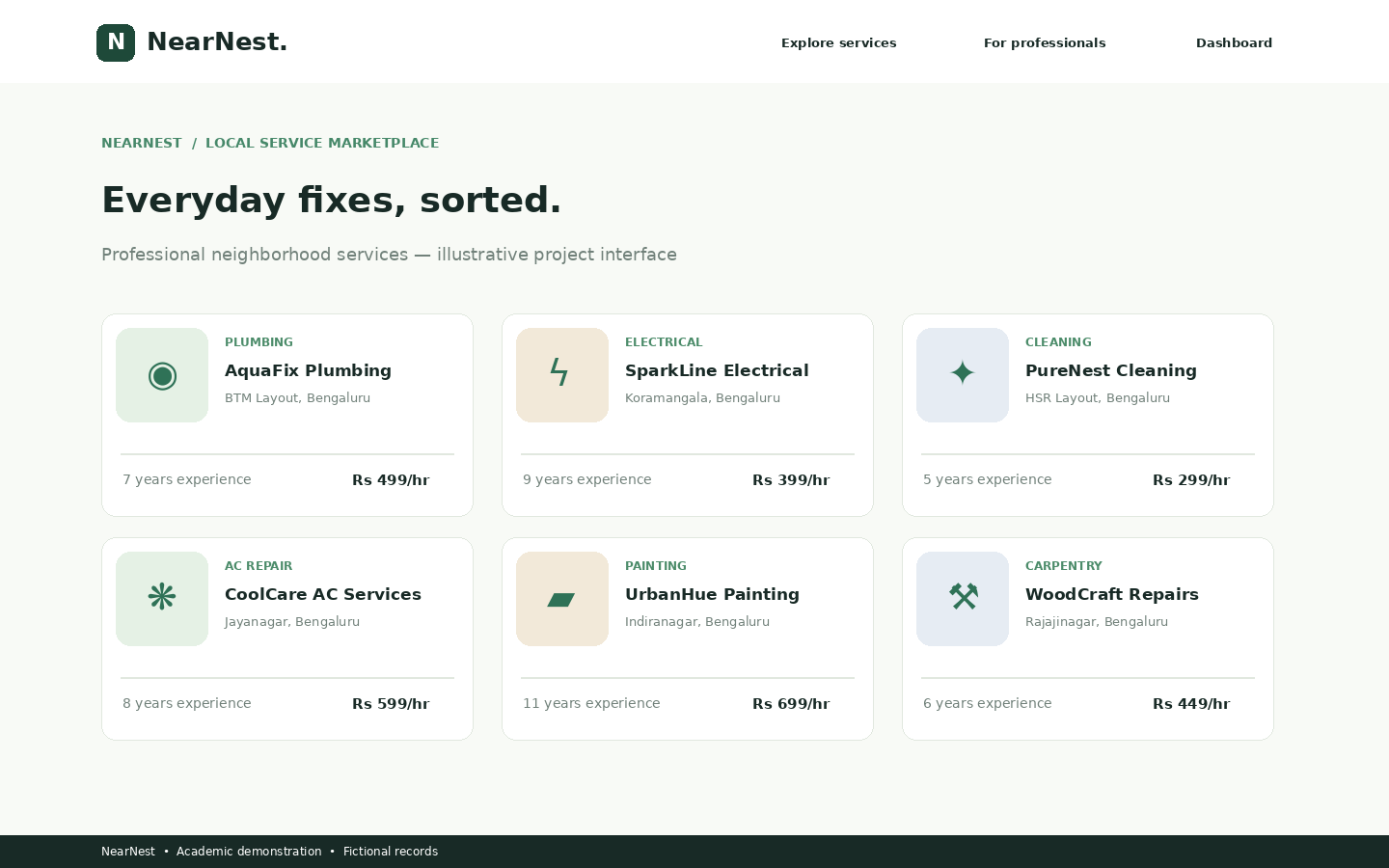
Task: Click 11 years experience text
Action: pos(591,703)
